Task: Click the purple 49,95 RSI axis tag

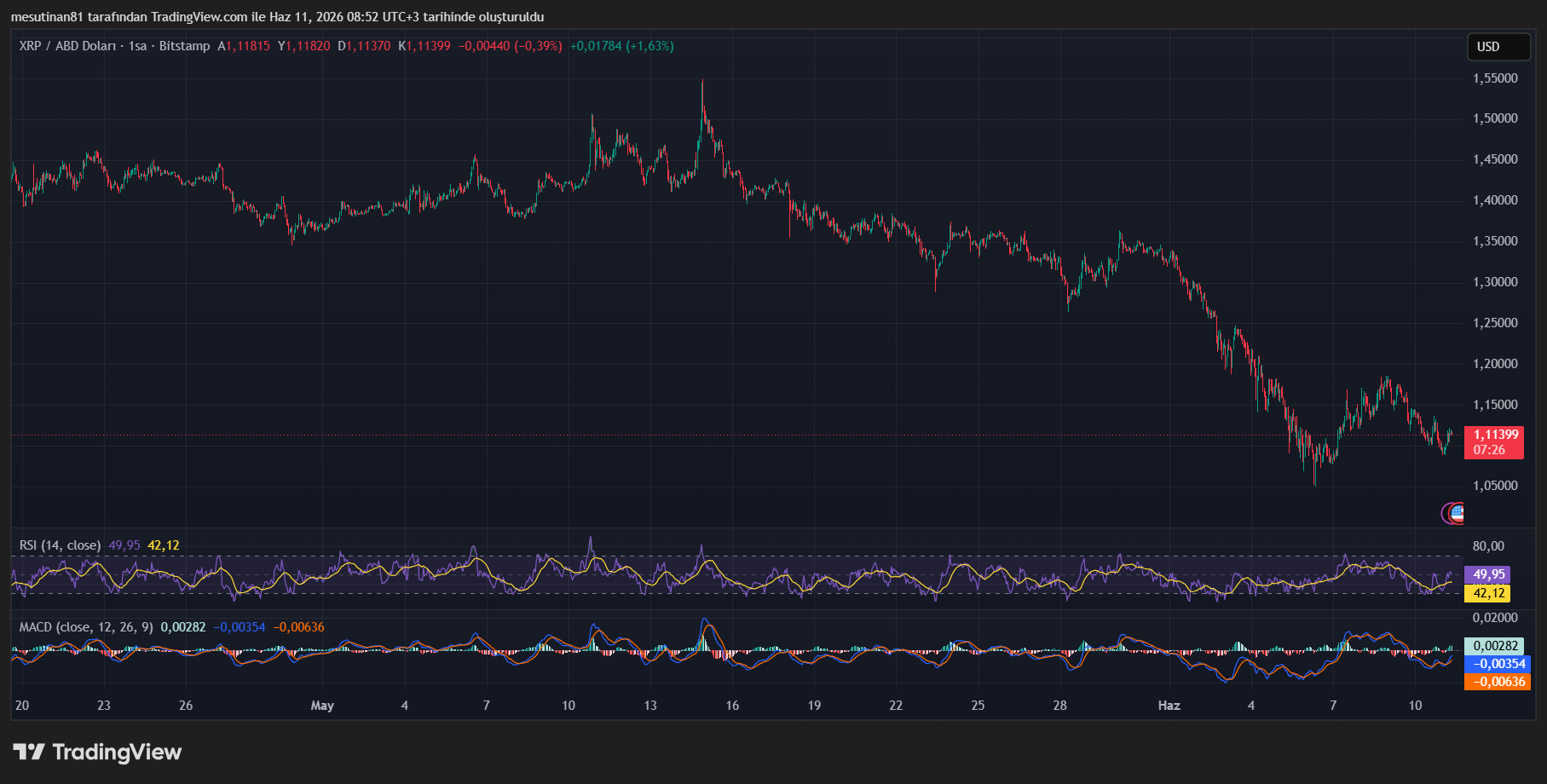Action: point(1487,575)
